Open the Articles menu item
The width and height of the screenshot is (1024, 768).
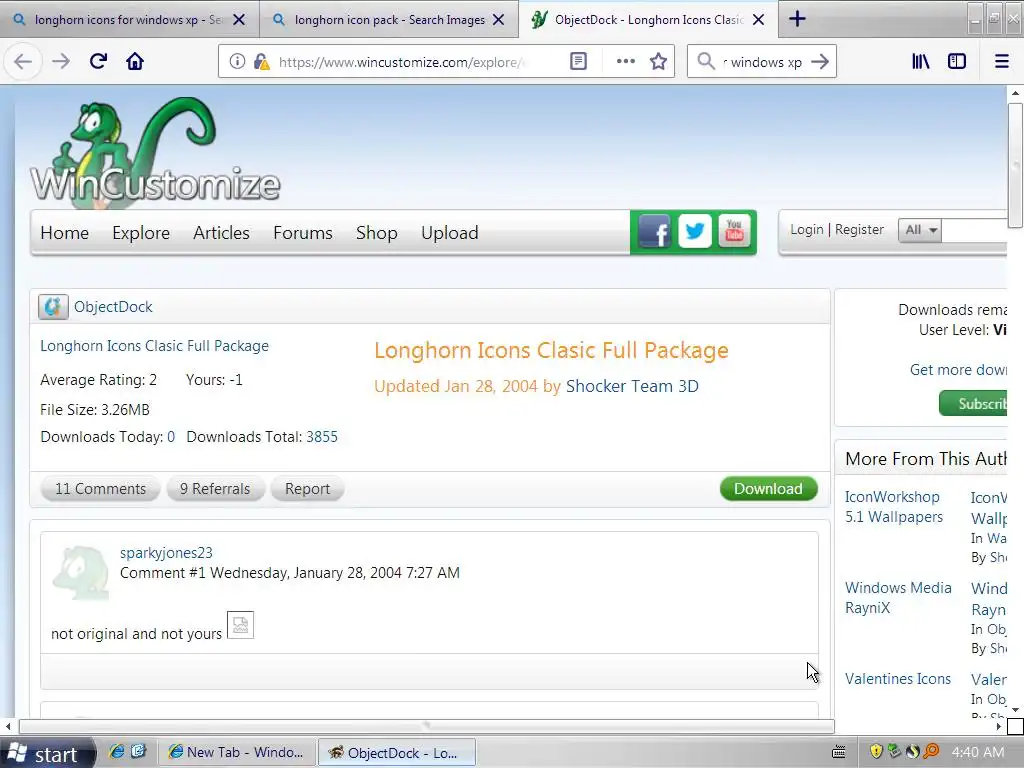coord(221,232)
